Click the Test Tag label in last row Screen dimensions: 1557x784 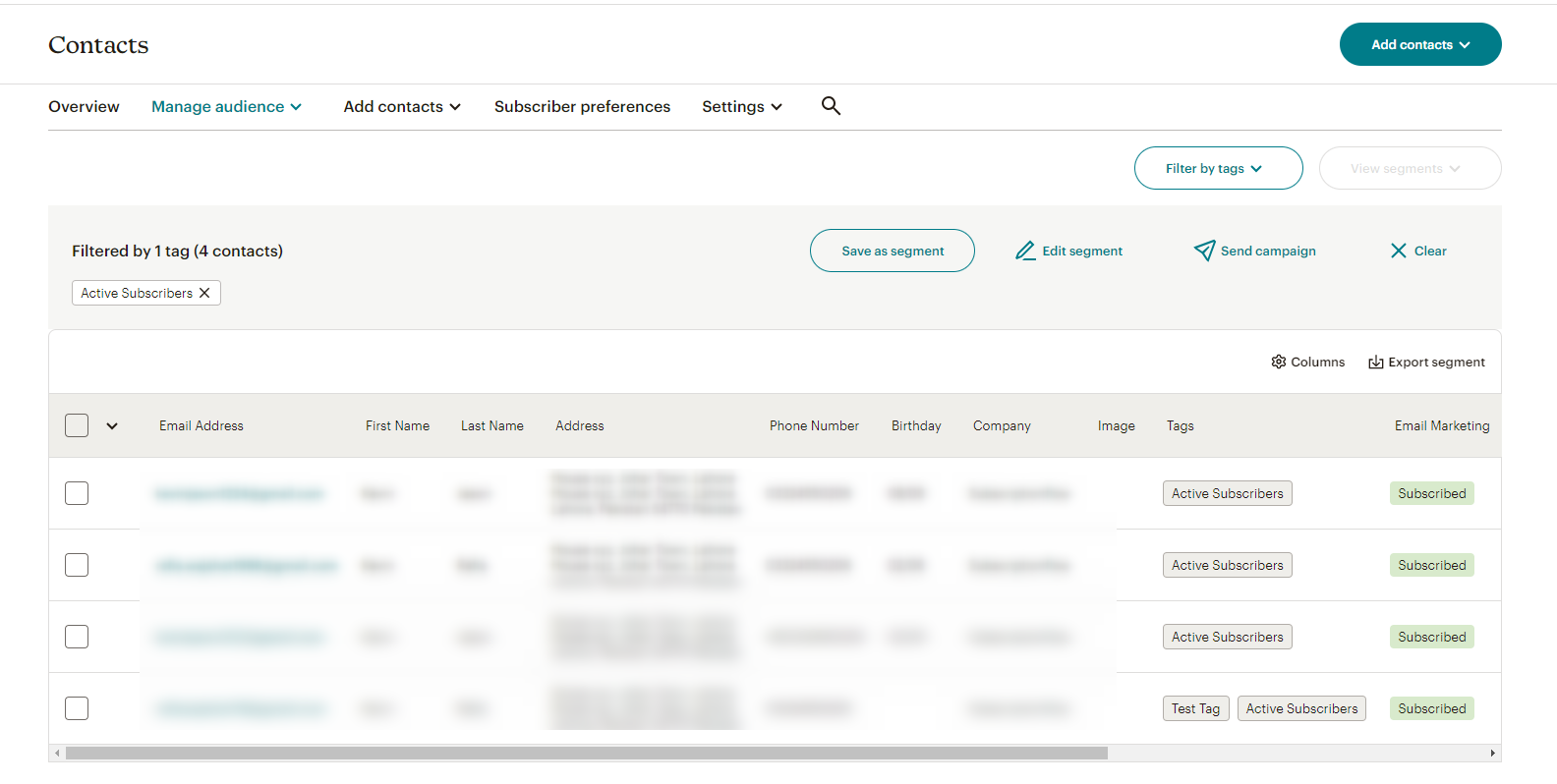pos(1195,708)
